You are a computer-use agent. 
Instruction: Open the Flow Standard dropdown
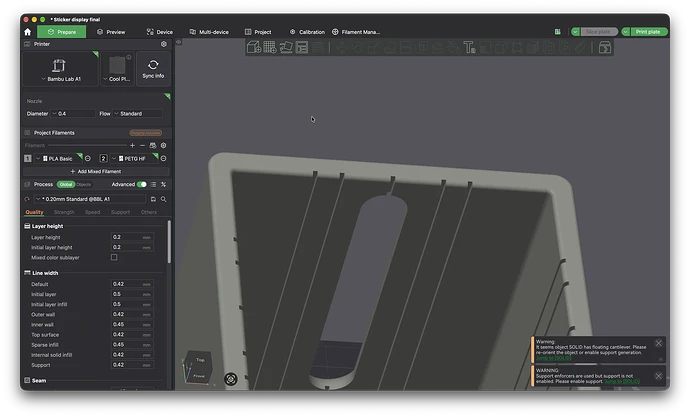pos(138,113)
